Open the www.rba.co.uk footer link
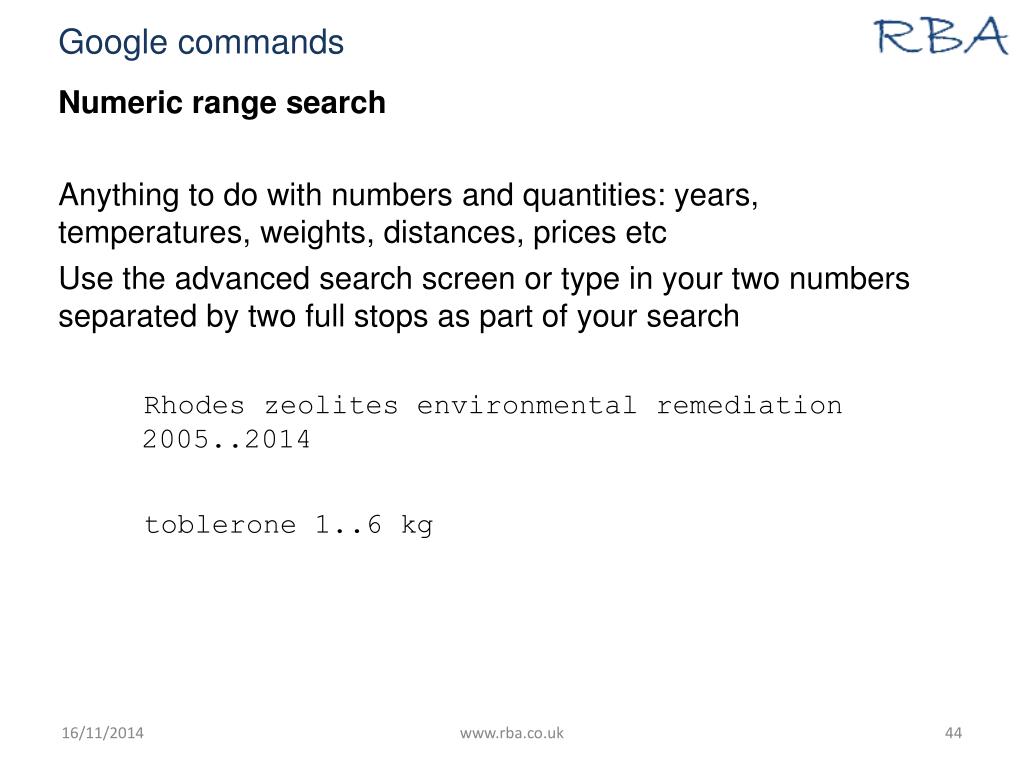The height and width of the screenshot is (768, 1024). [x=511, y=733]
